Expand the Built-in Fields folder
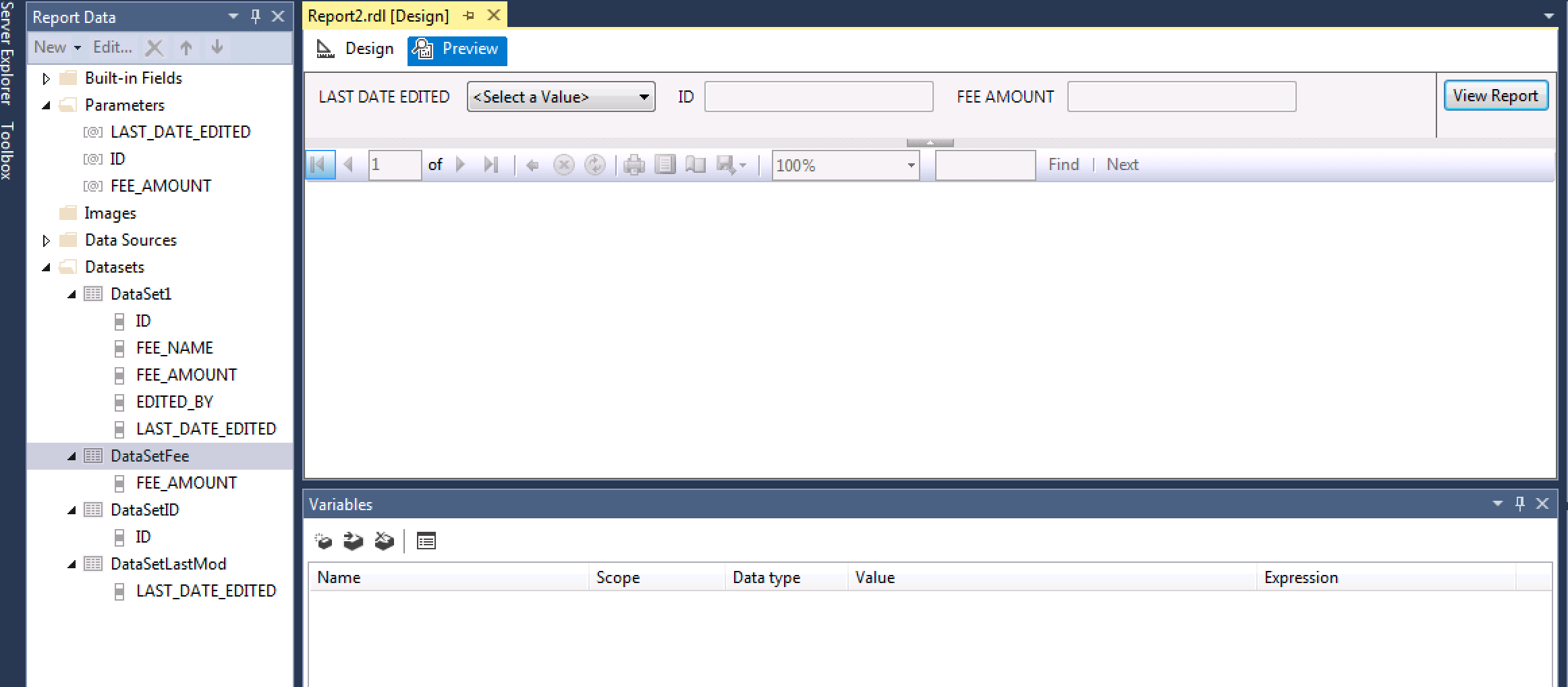Screen dimensions: 1568x687 pos(46,79)
